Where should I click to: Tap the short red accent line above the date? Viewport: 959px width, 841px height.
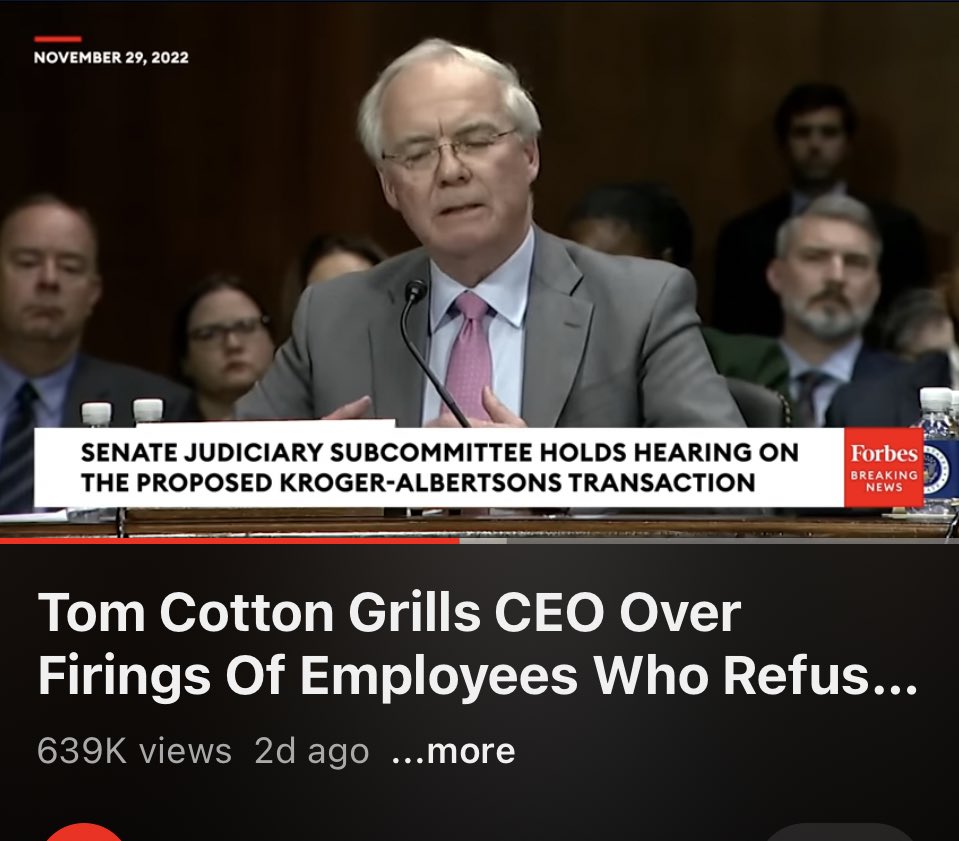tap(57, 39)
